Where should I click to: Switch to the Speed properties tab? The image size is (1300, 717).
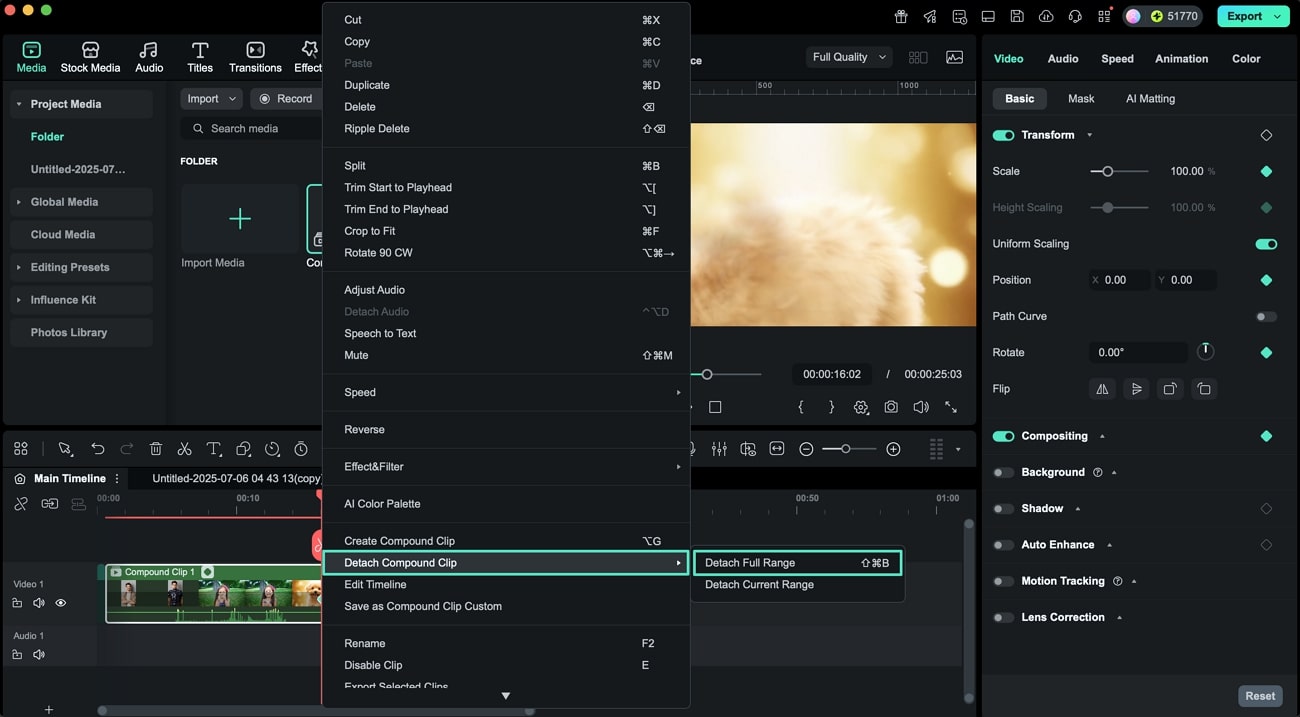(x=1117, y=59)
